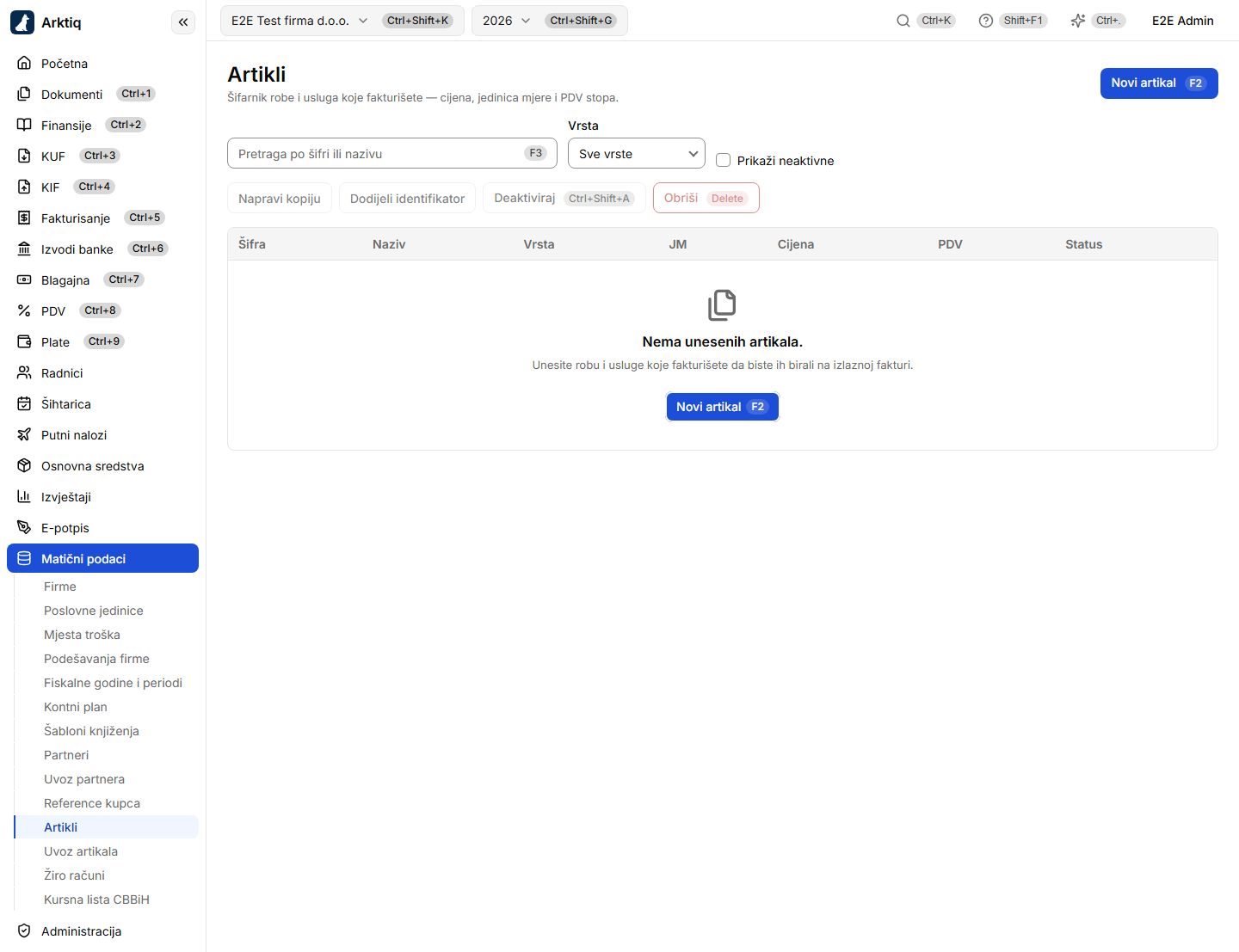Open Radnici in sidebar
Screen dimensions: 1239x952
coord(102,372)
